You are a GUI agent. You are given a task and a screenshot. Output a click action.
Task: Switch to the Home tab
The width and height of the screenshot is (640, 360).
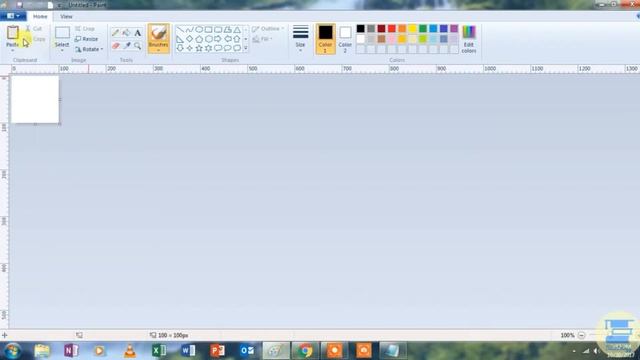(40, 17)
